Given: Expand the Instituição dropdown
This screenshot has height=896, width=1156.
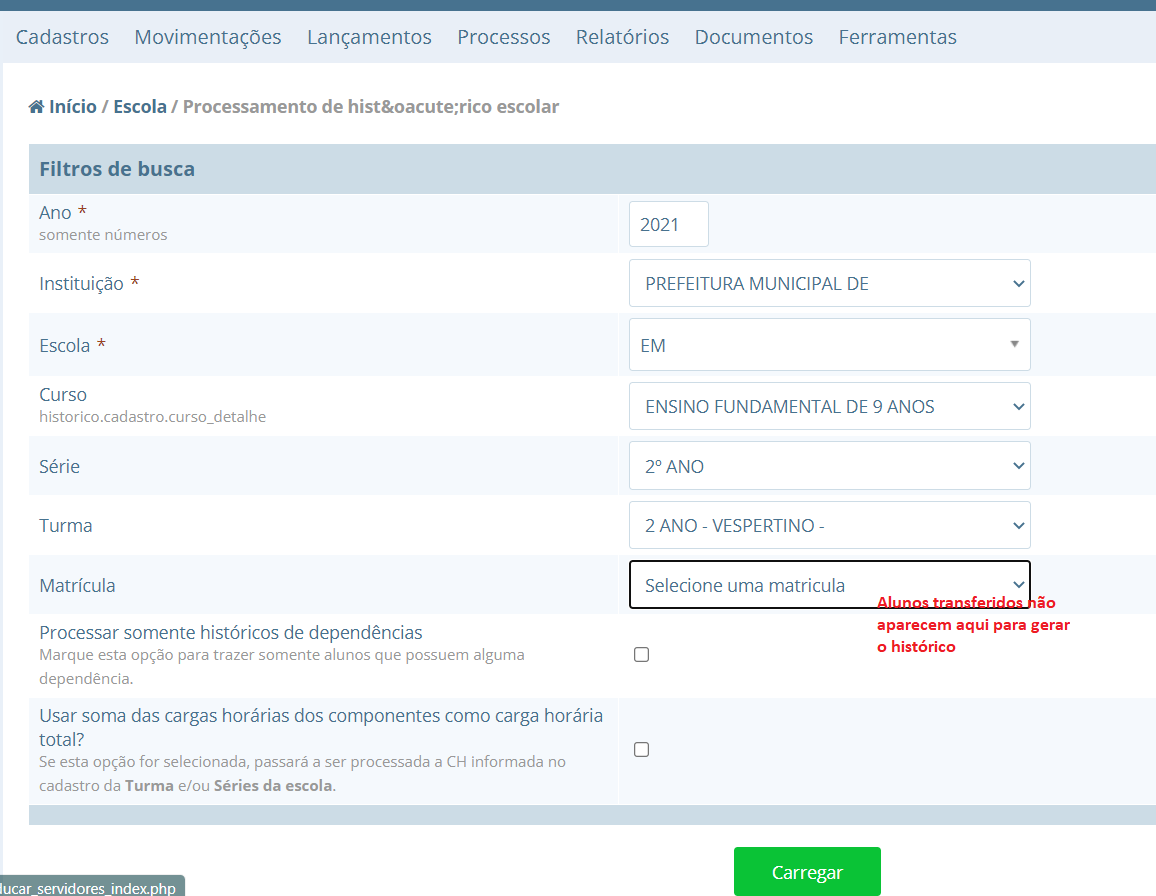Looking at the screenshot, I should pyautogui.click(x=829, y=283).
